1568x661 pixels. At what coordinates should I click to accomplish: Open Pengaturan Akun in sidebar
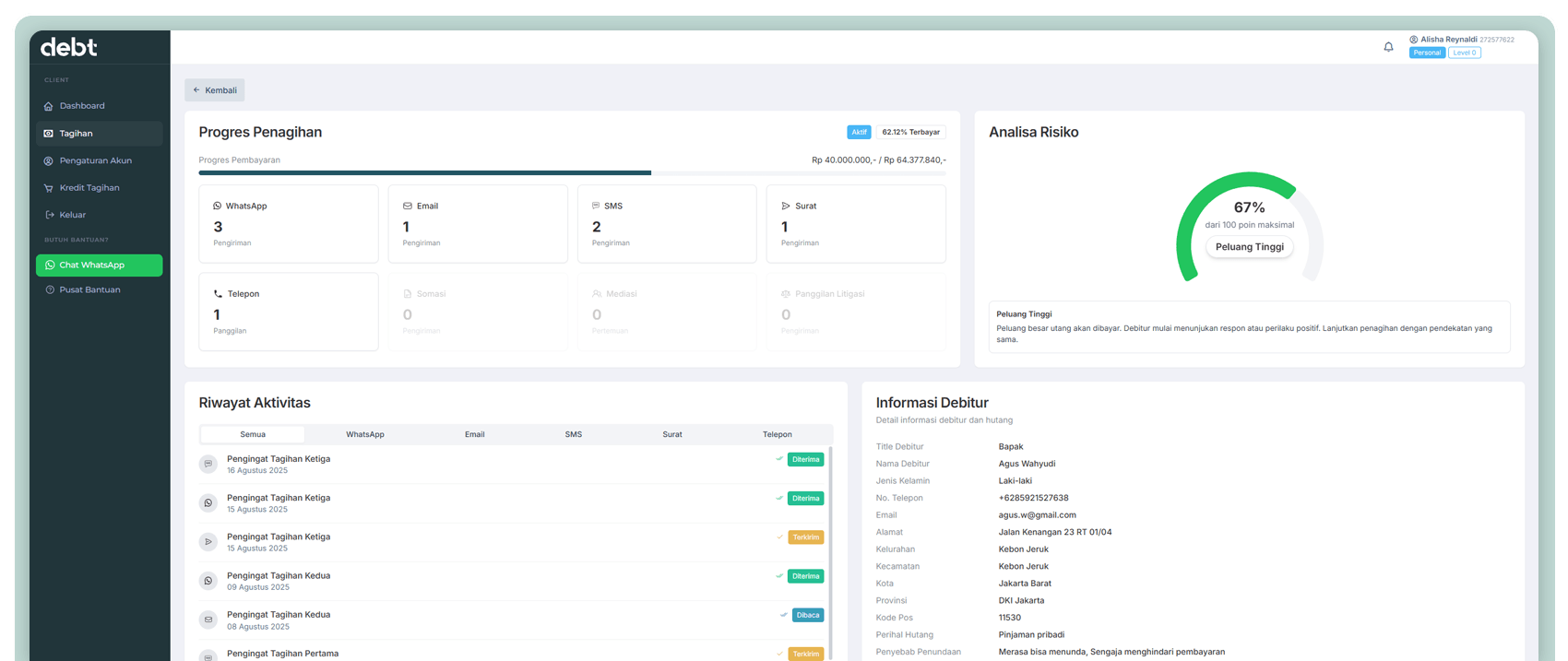tap(95, 160)
